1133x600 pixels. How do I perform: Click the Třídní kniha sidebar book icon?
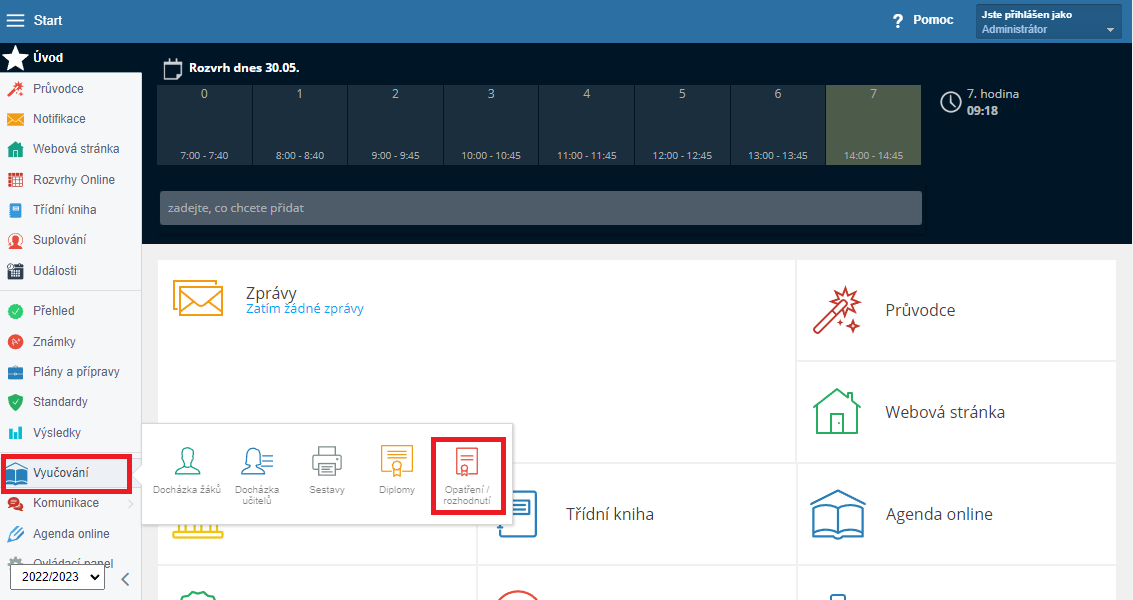pos(15,210)
